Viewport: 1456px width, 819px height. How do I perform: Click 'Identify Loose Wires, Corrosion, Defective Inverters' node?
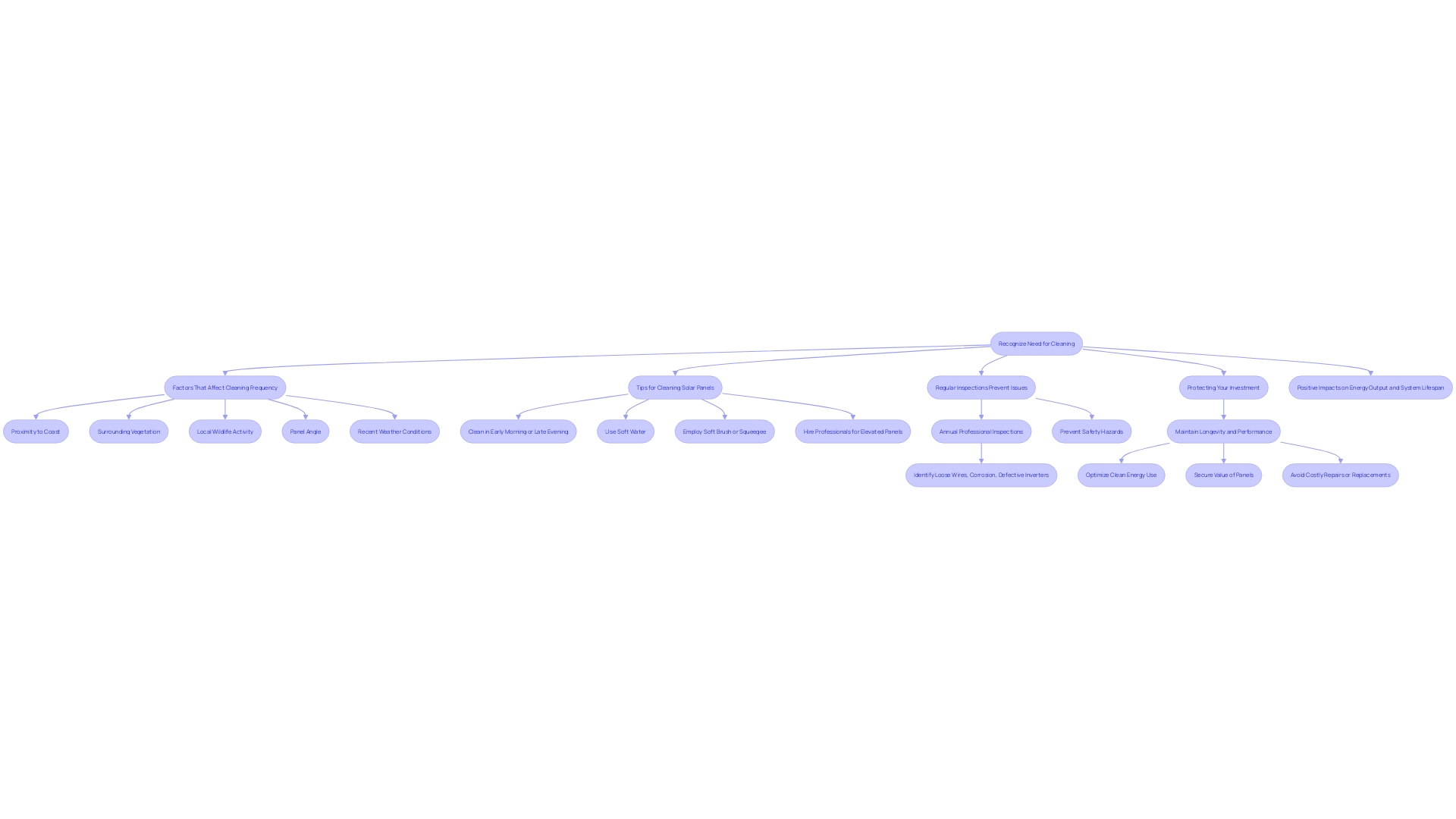tap(981, 475)
